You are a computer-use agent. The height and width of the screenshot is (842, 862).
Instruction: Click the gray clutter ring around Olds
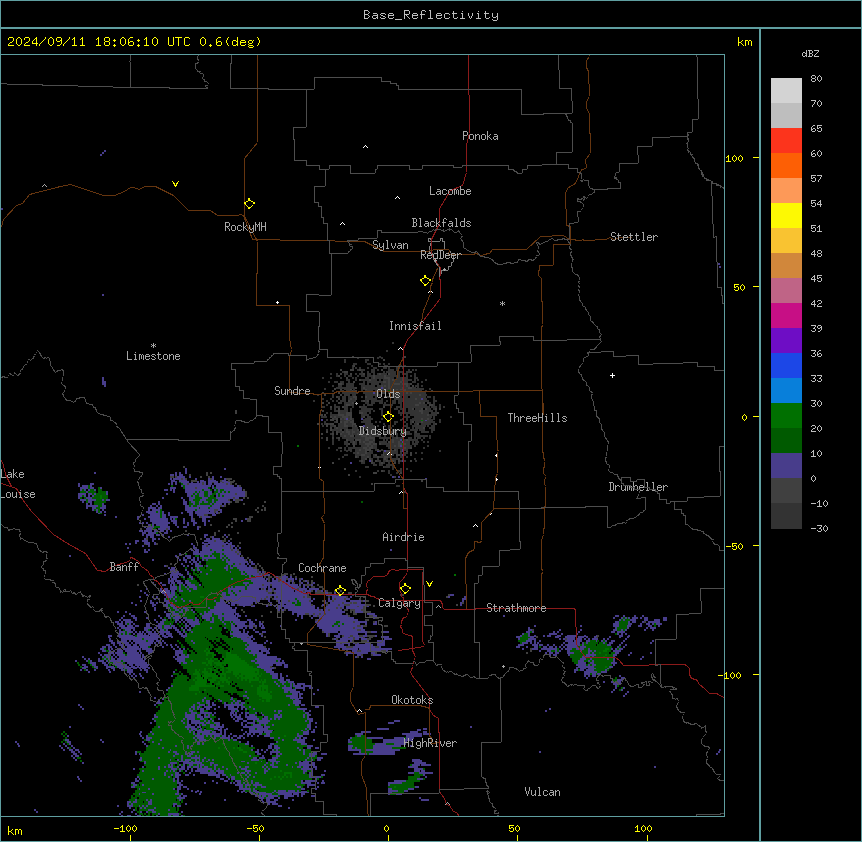coord(380,415)
